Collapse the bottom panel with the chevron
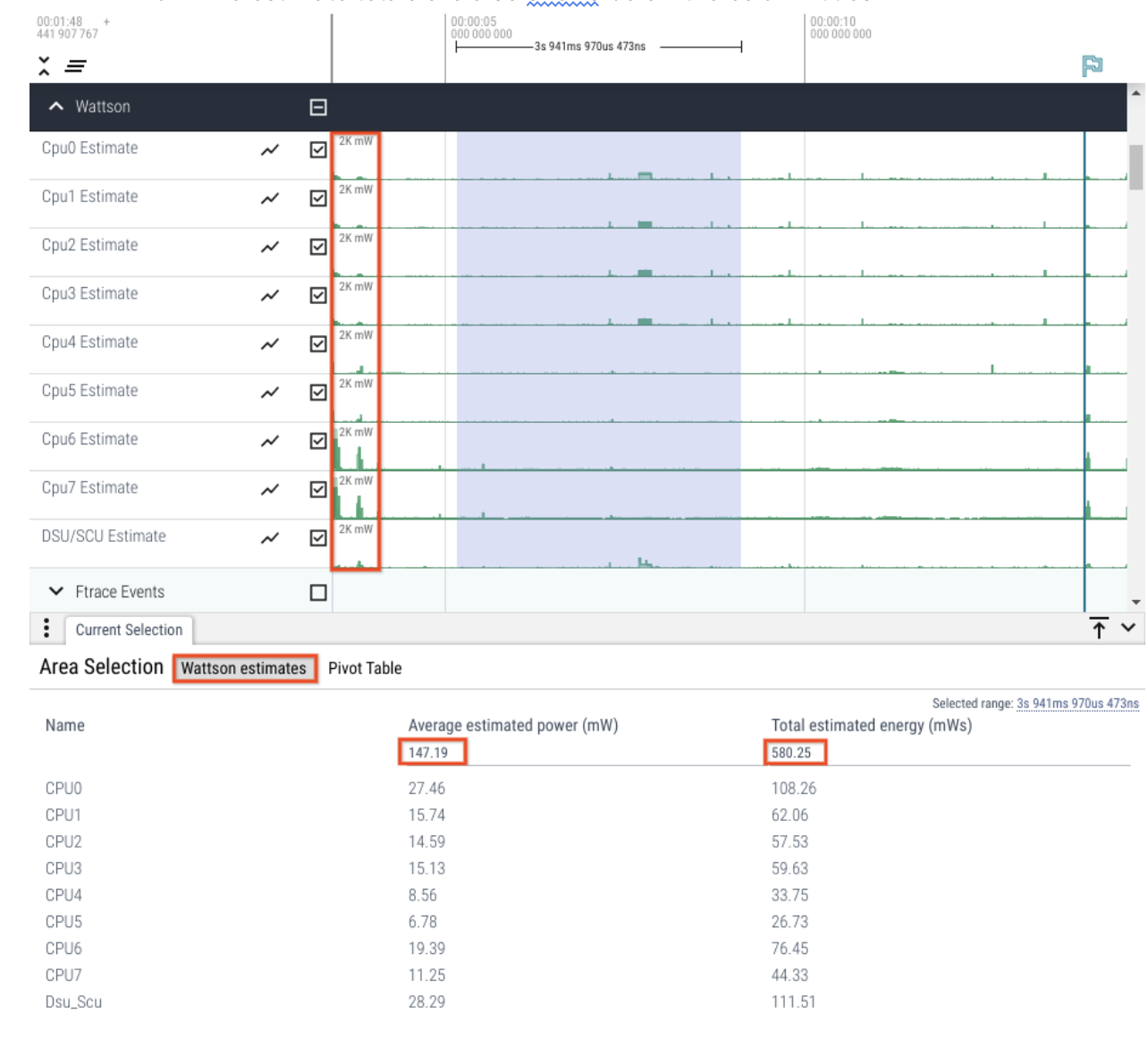This screenshot has width=1148, height=1039. point(1128,628)
